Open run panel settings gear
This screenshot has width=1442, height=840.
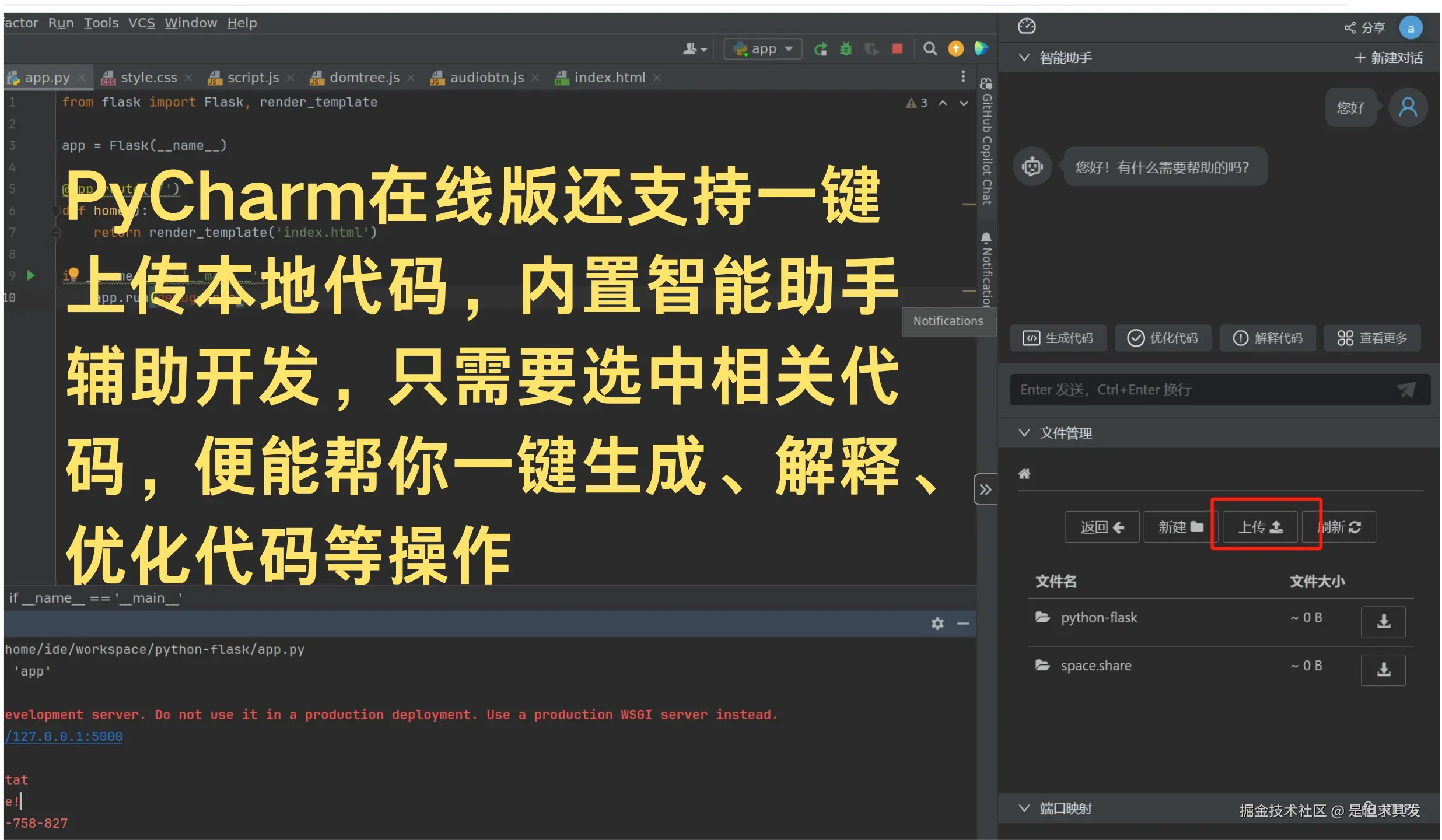(x=937, y=624)
